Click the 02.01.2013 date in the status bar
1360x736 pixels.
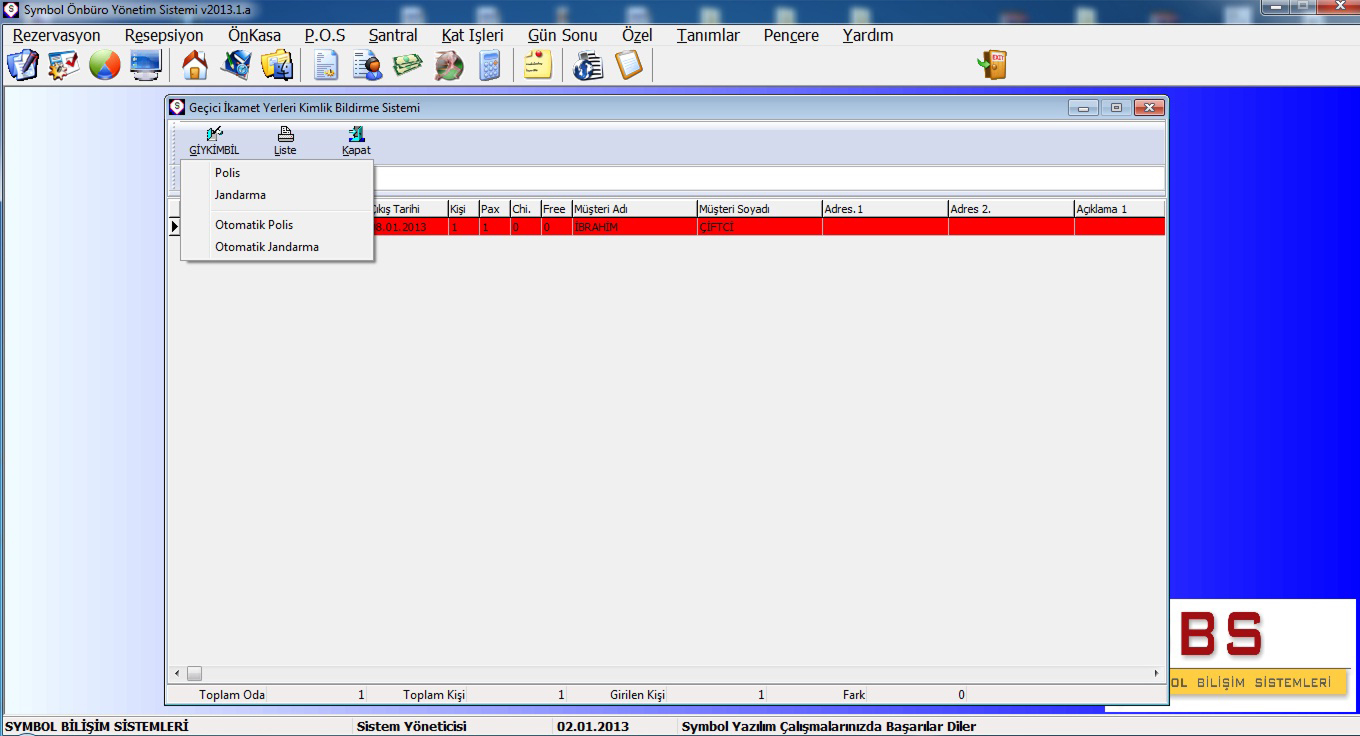pos(593,727)
